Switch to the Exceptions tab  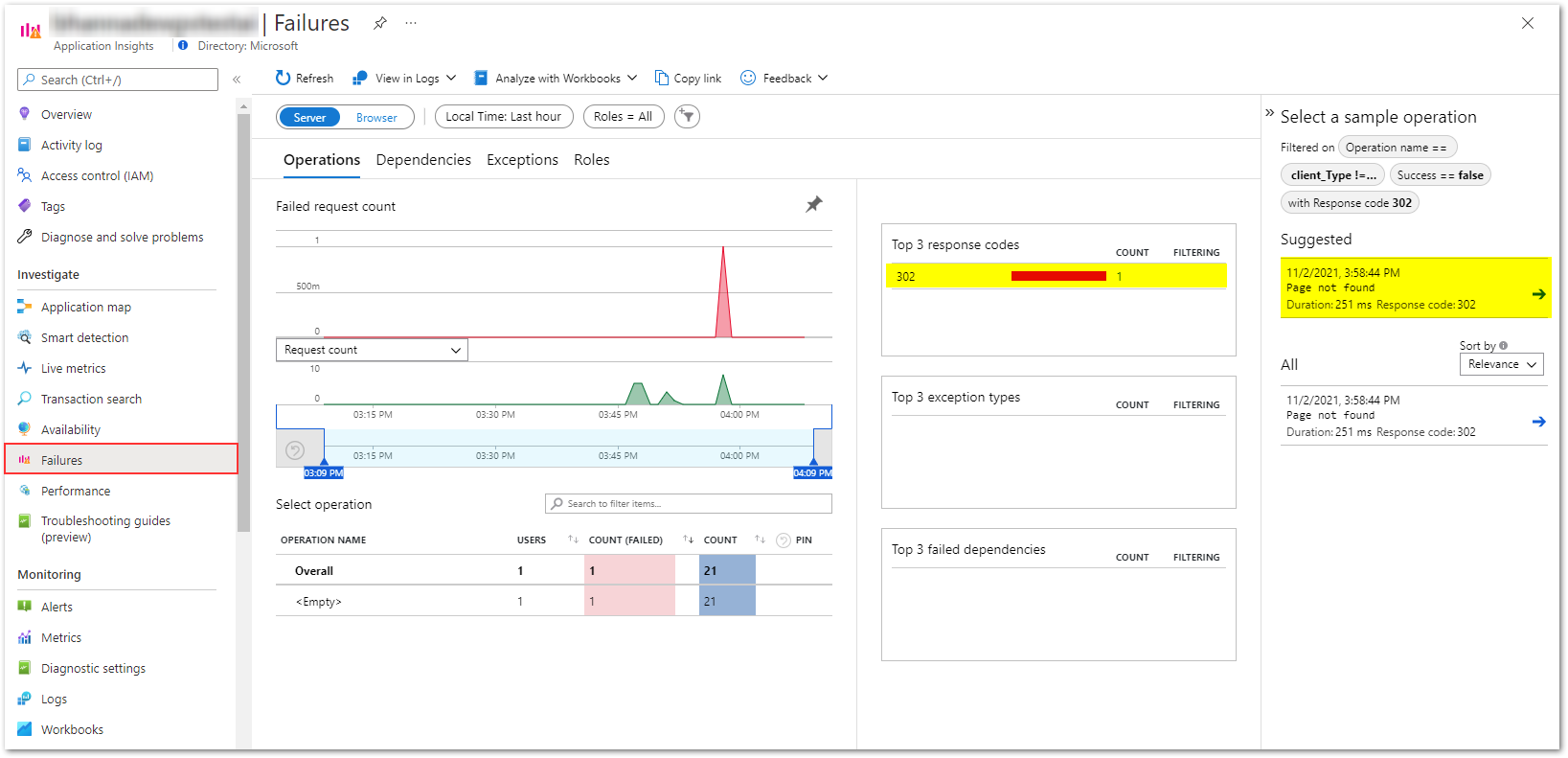(x=522, y=160)
